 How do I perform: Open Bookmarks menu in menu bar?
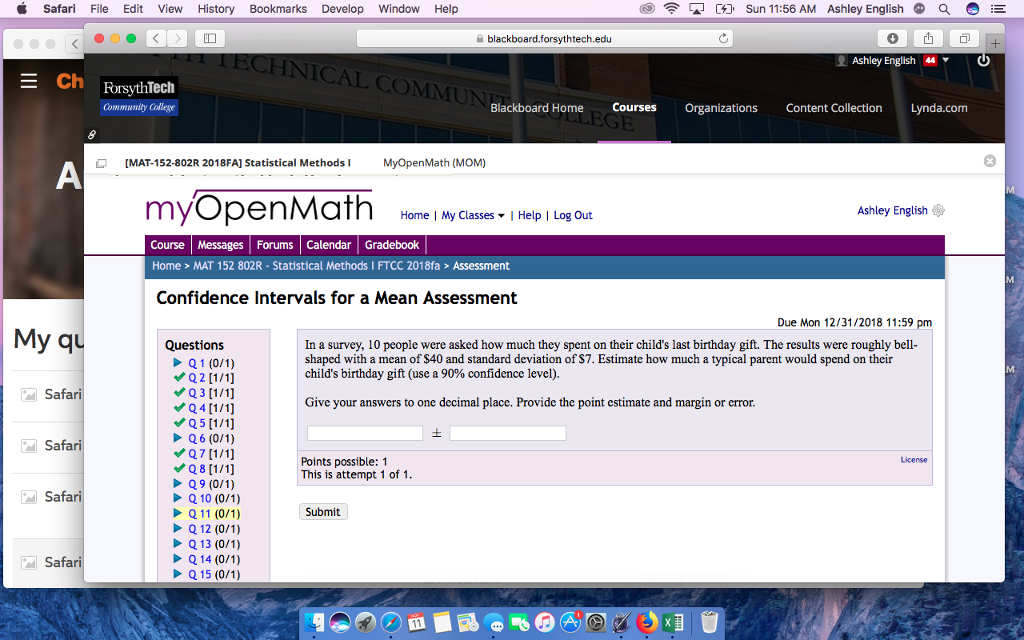[x=278, y=9]
